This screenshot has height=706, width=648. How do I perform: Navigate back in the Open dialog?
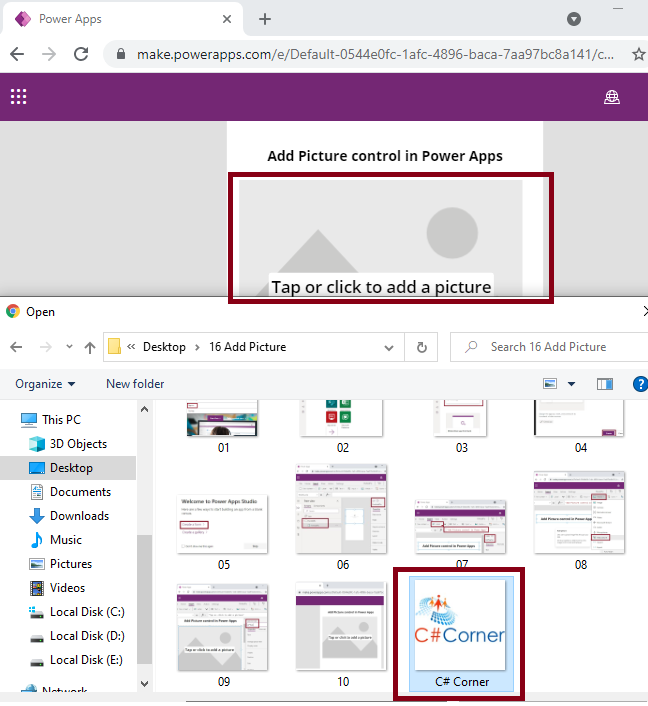click(x=16, y=347)
